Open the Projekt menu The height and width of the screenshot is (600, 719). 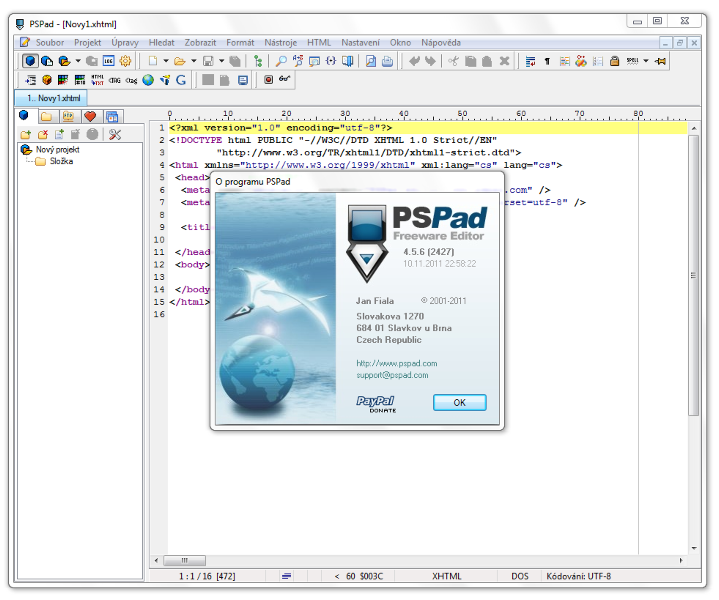[88, 43]
